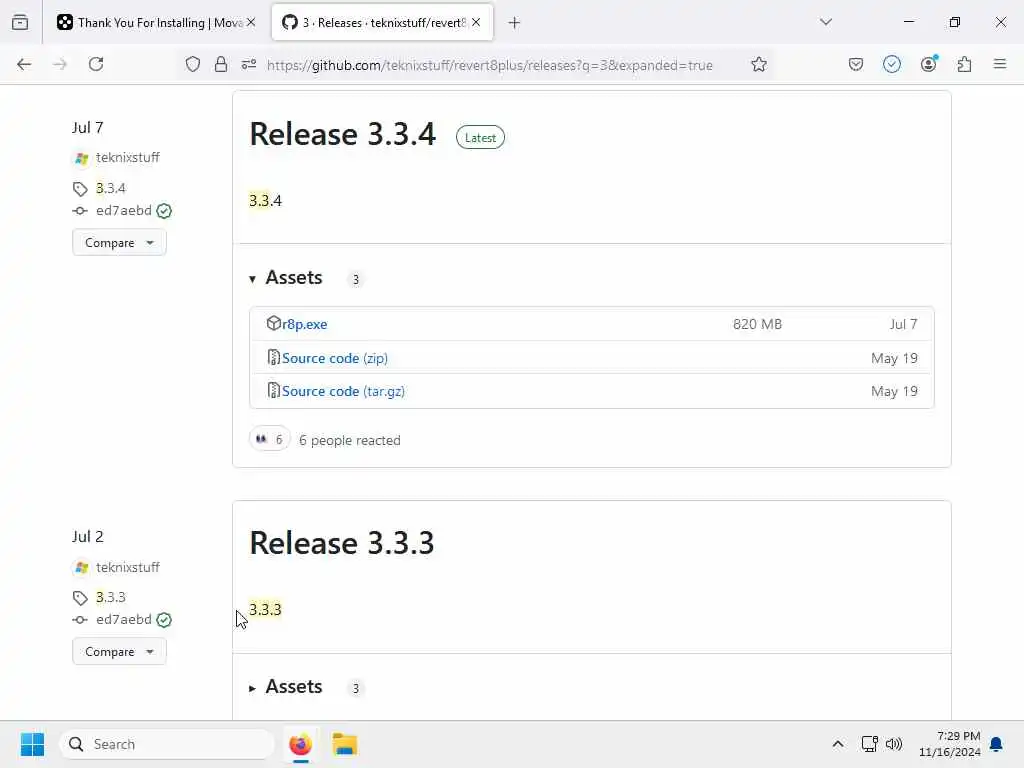Open Firefox account menu
Image resolution: width=1024 pixels, height=768 pixels.
tap(928, 64)
